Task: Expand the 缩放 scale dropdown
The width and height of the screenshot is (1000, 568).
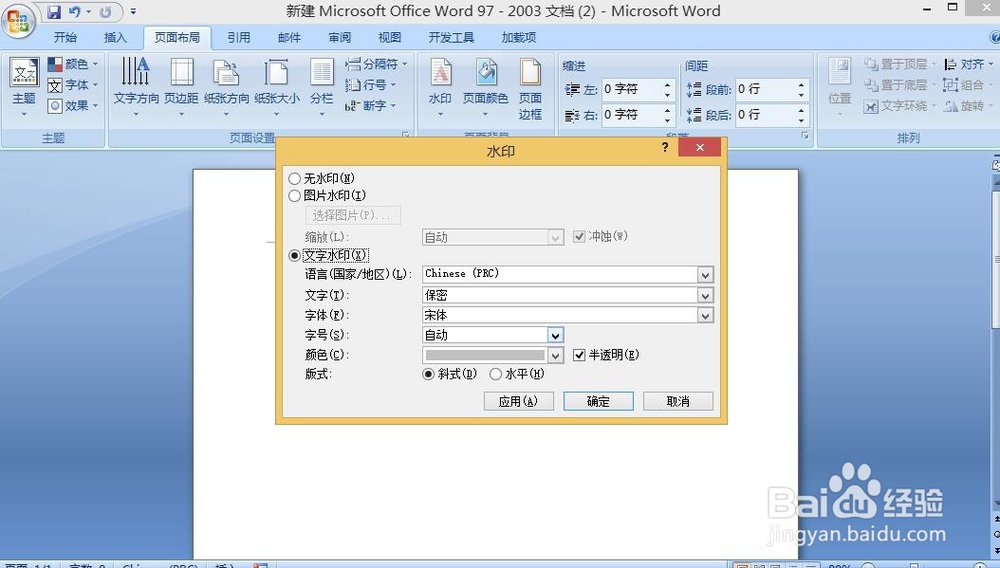Action: tap(555, 237)
